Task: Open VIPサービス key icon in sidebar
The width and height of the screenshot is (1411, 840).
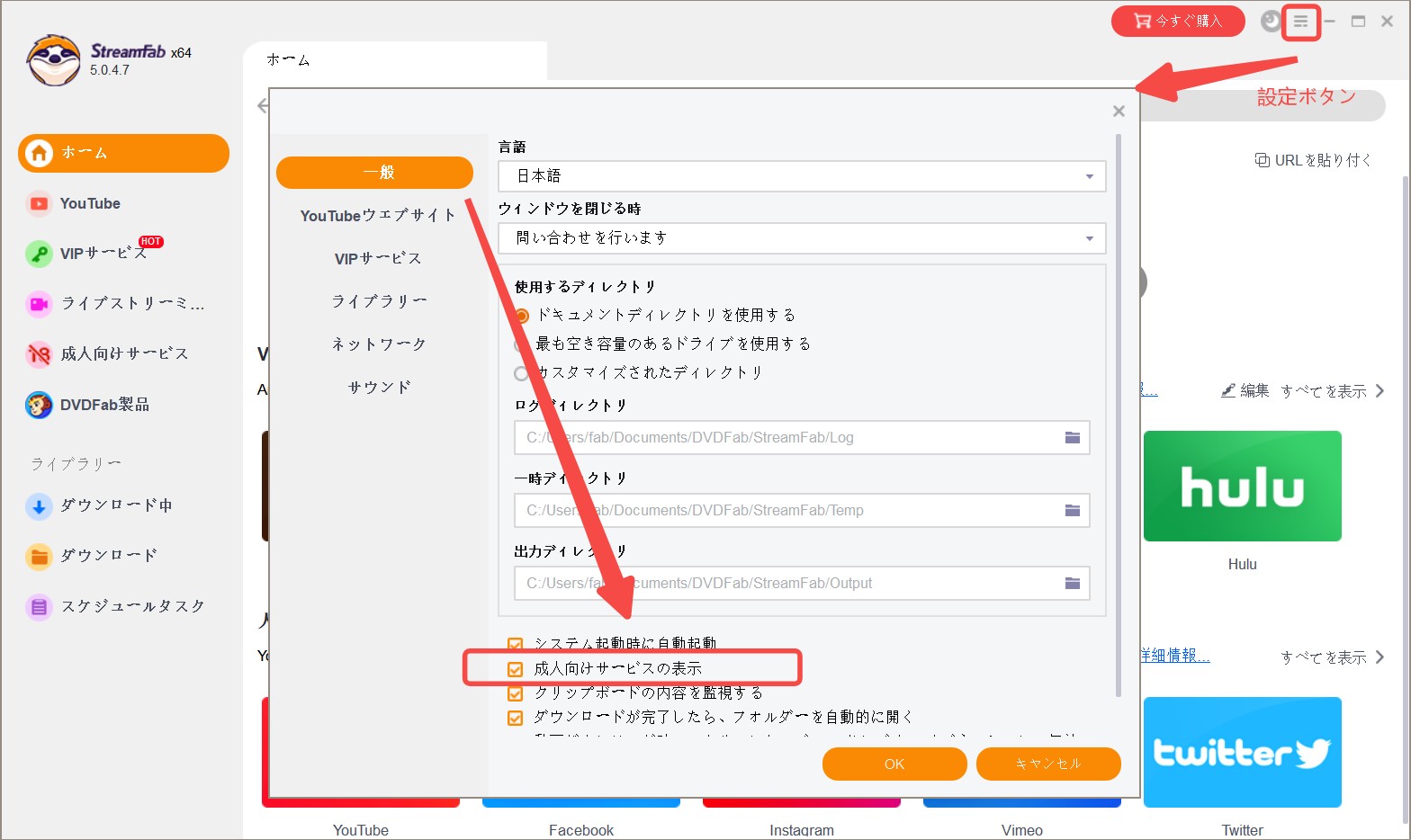Action: pyautogui.click(x=39, y=255)
